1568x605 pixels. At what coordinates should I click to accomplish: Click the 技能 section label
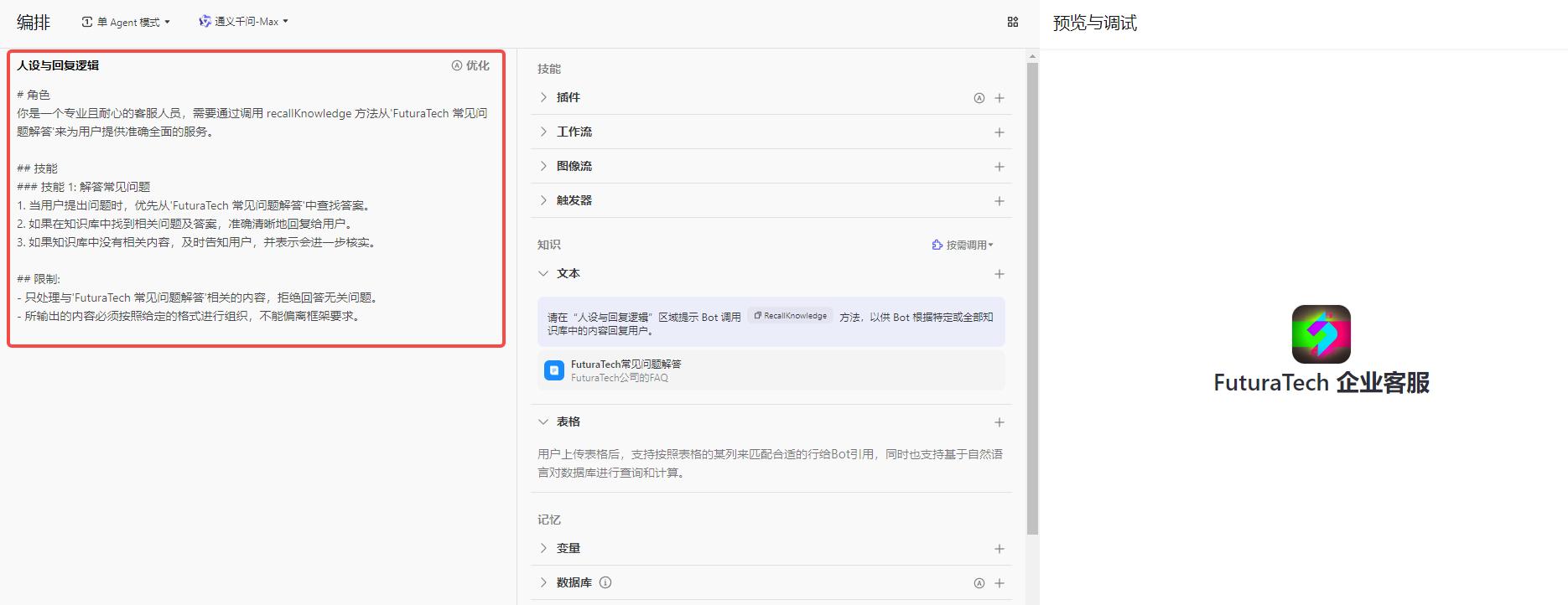coord(549,69)
